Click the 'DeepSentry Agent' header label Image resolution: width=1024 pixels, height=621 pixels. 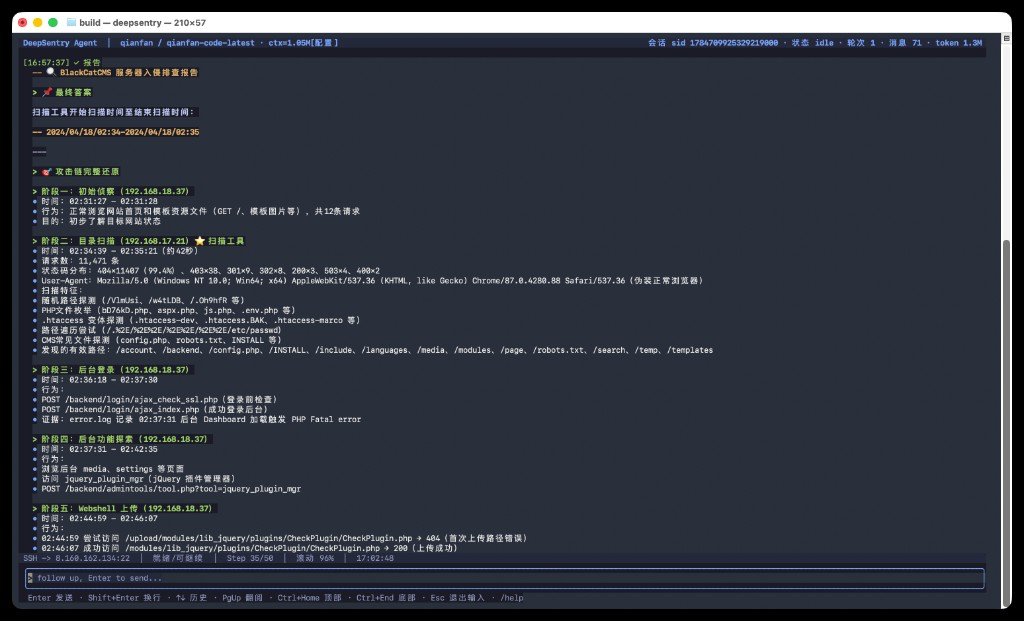coord(60,43)
